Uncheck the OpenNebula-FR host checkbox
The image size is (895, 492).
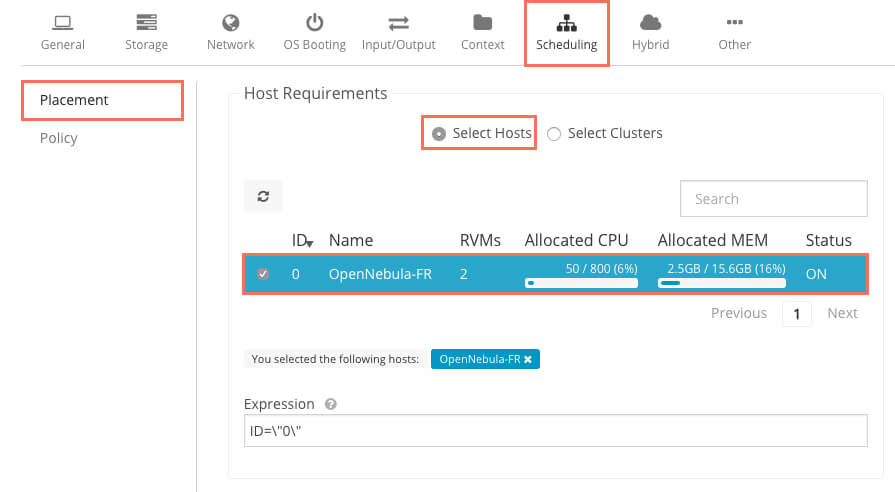(x=263, y=274)
